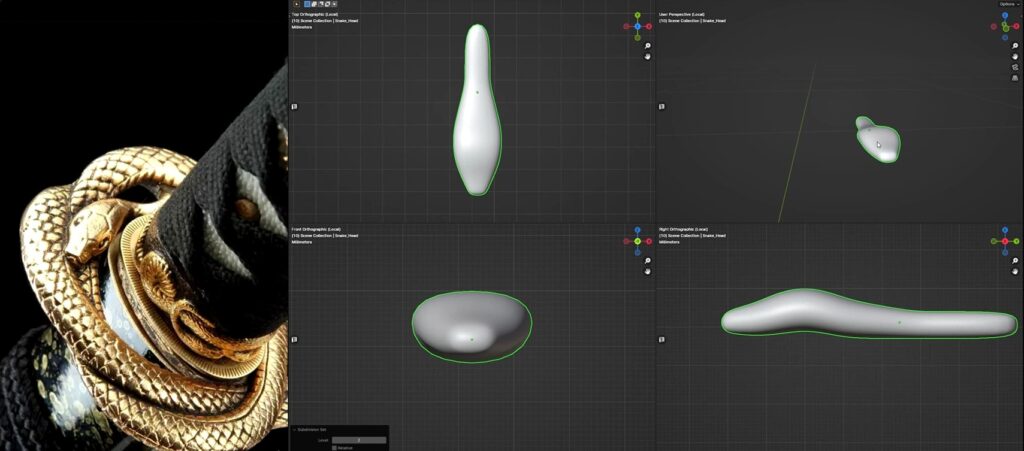The width and height of the screenshot is (1024, 451).
Task: Click the golden snake reference image
Action: (144, 225)
